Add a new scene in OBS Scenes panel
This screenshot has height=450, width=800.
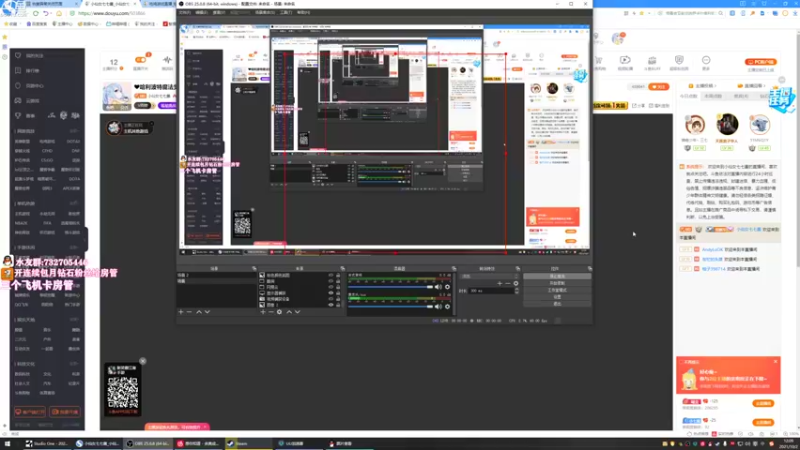[x=181, y=312]
